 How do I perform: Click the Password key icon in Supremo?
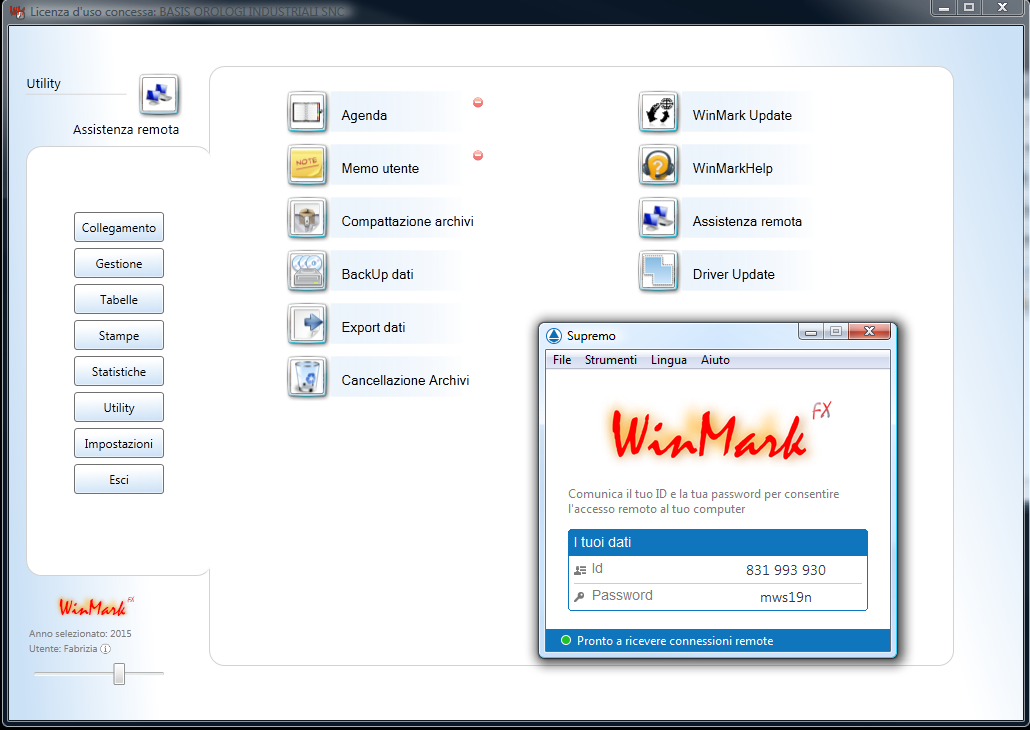coord(579,597)
